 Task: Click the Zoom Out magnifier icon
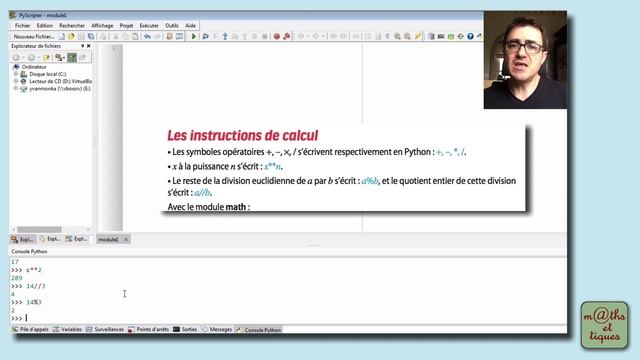pos(407,36)
